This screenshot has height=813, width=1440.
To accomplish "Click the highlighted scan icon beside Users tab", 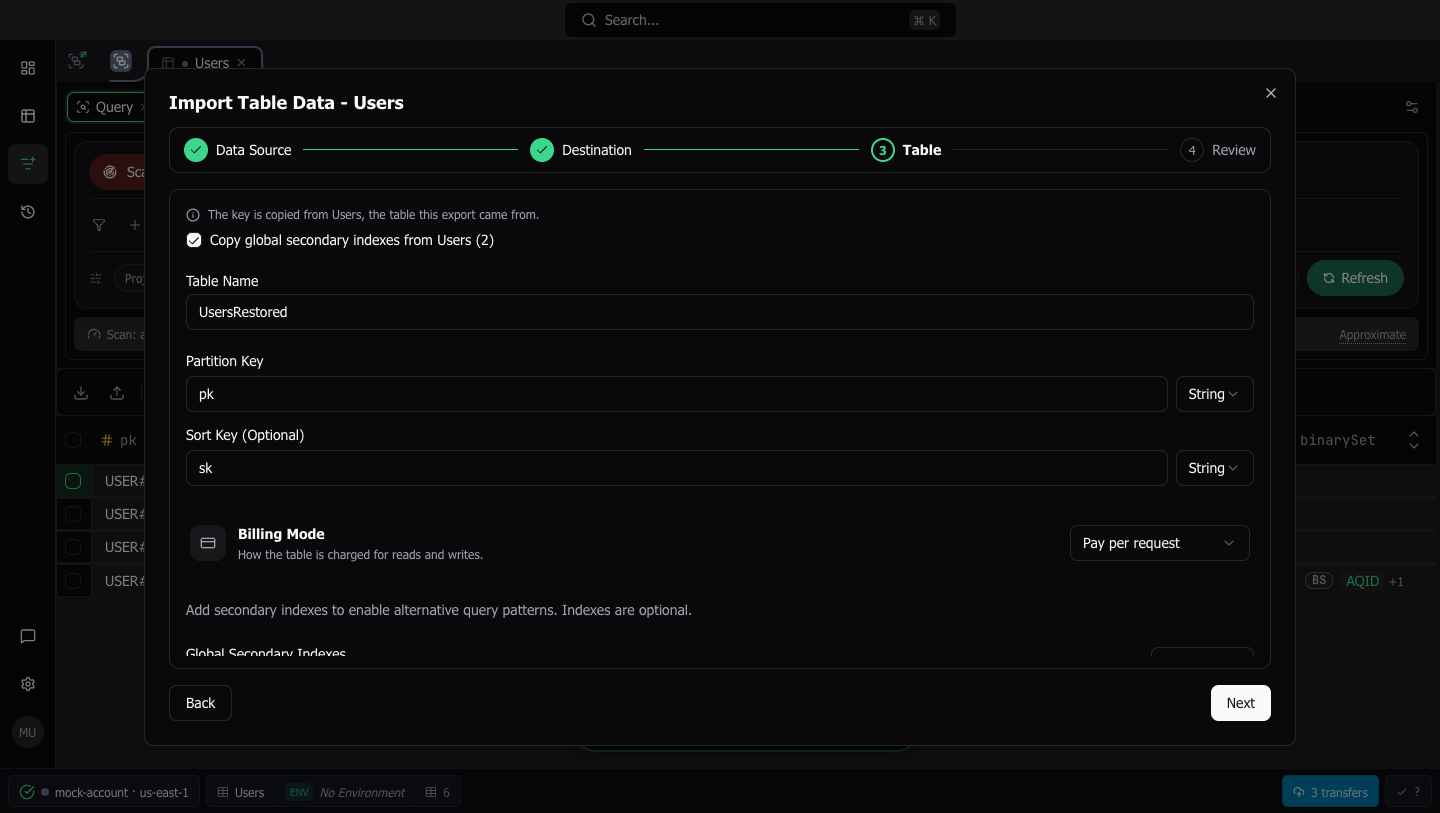I will tap(121, 61).
